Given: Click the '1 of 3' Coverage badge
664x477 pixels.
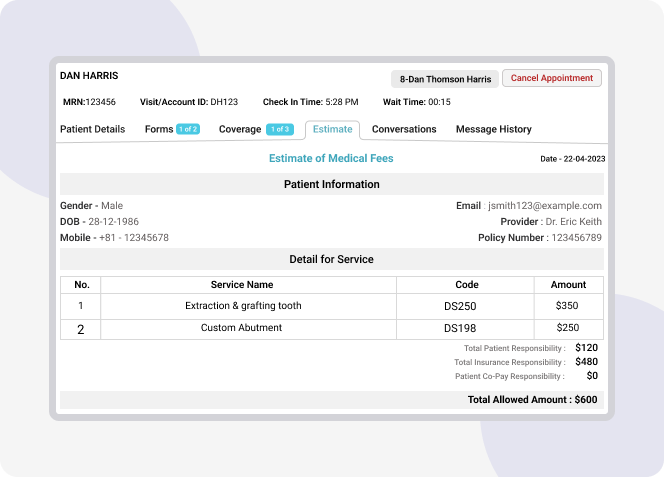Looking at the screenshot, I should pos(280,129).
